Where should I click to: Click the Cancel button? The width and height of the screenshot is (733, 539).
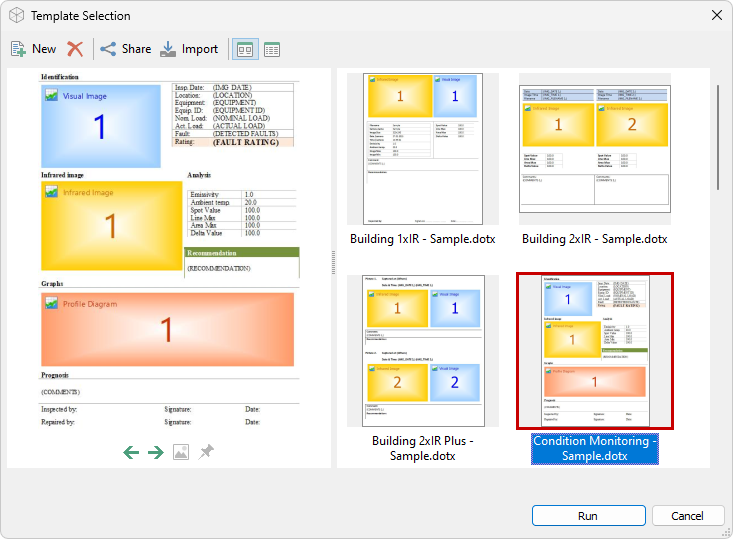coord(688,516)
